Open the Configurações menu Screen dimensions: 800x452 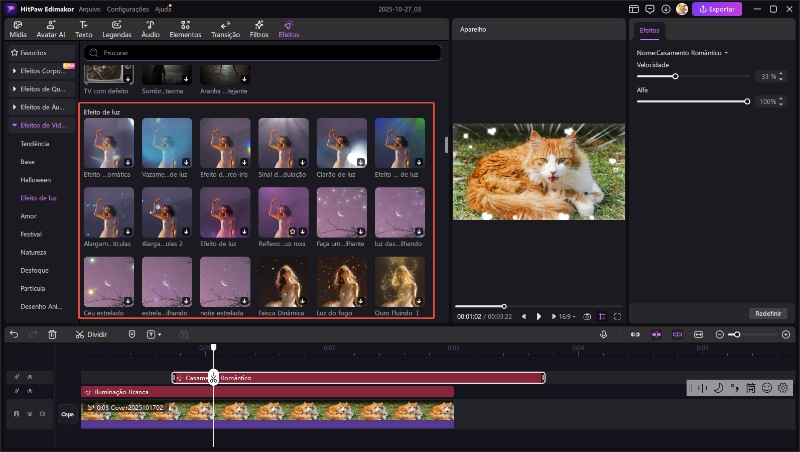(x=128, y=8)
